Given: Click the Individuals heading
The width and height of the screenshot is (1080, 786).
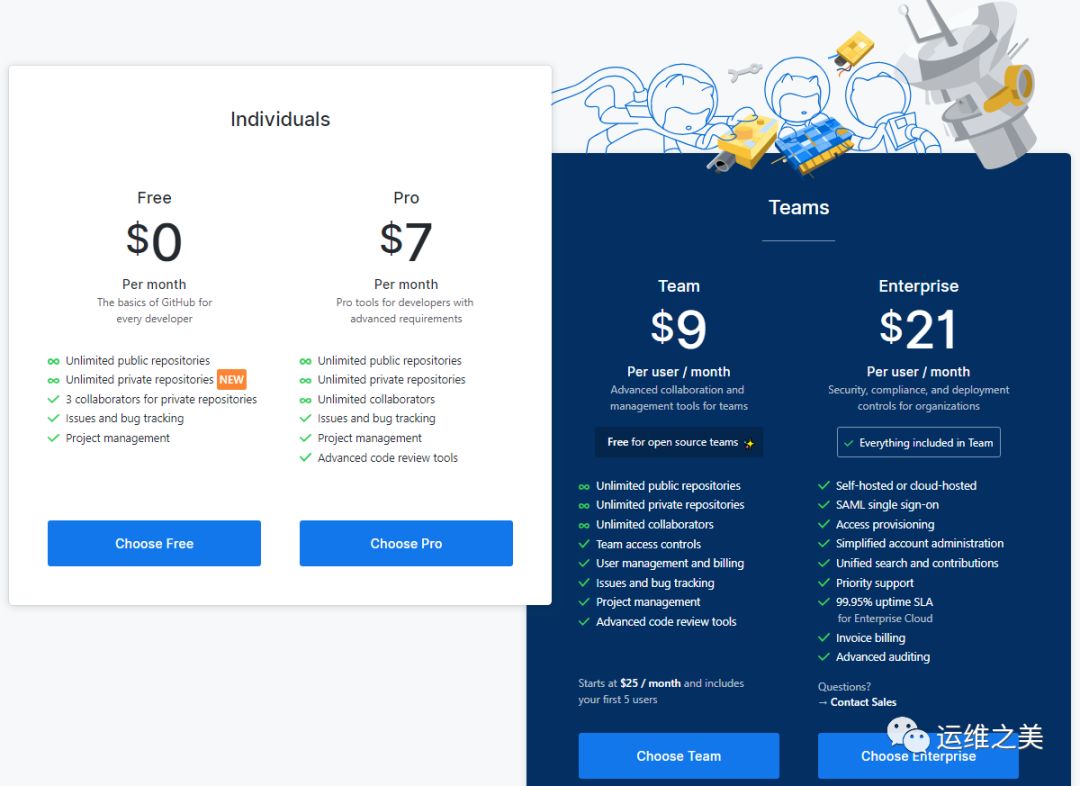Looking at the screenshot, I should (280, 119).
